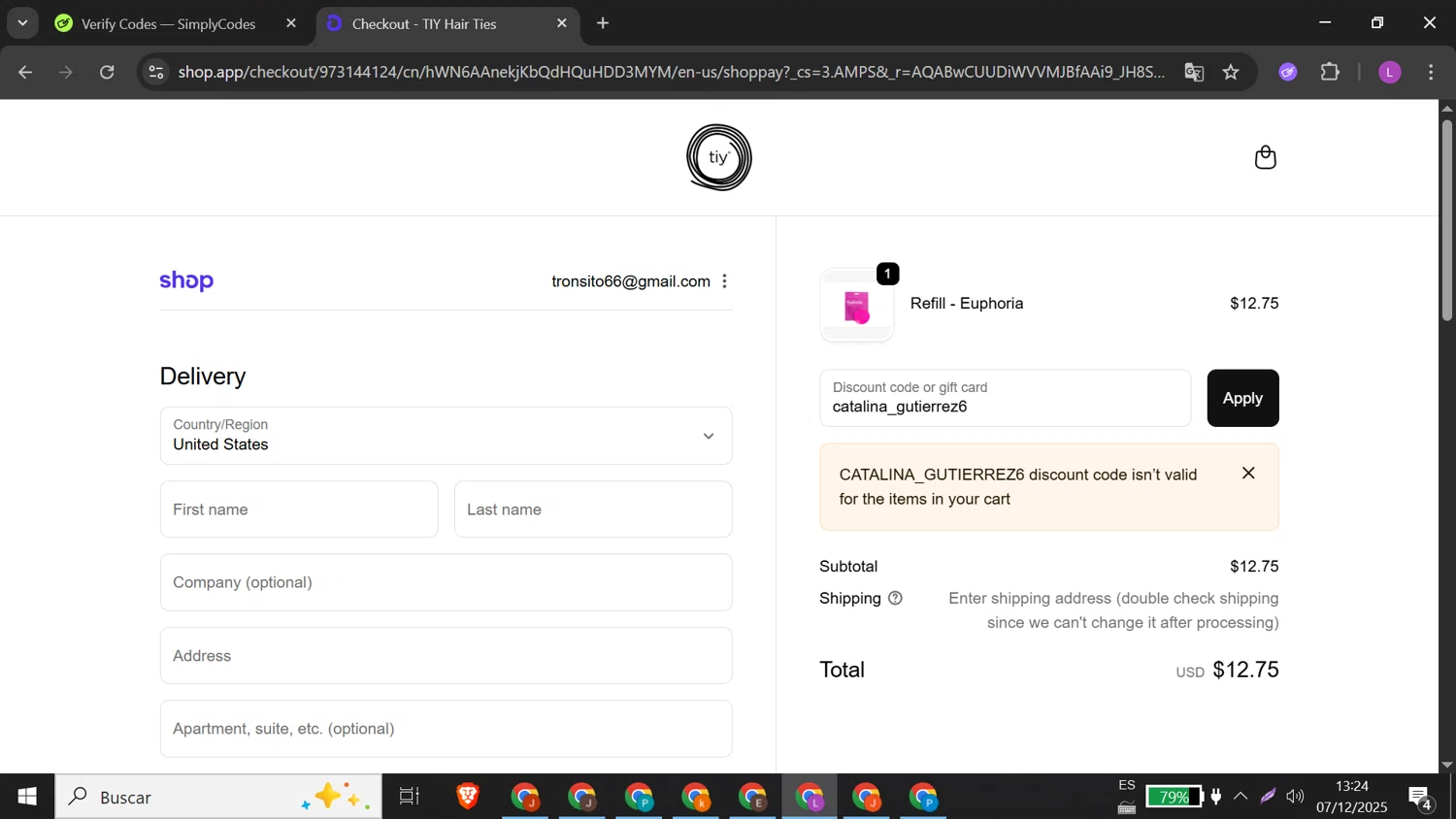Open the tab search dropdown arrow
Viewport: 1456px width, 819px height.
click(22, 23)
